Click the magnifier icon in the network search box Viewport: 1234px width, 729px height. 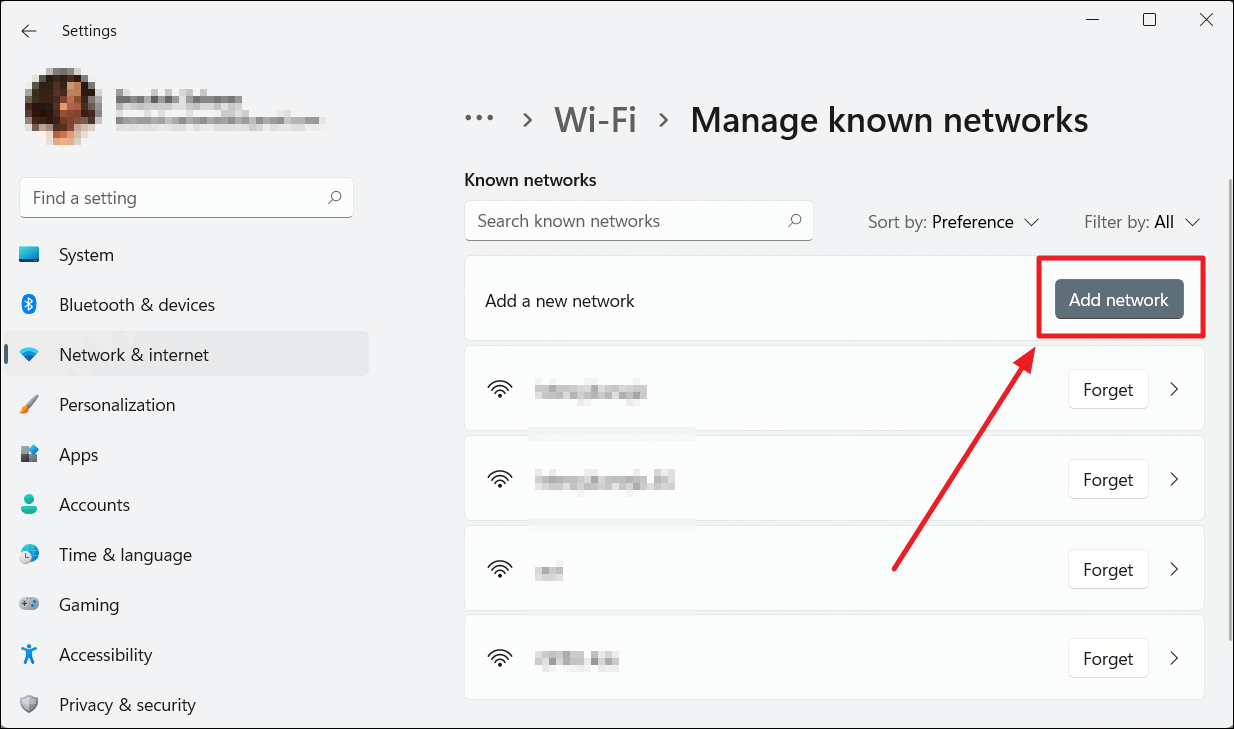[794, 220]
